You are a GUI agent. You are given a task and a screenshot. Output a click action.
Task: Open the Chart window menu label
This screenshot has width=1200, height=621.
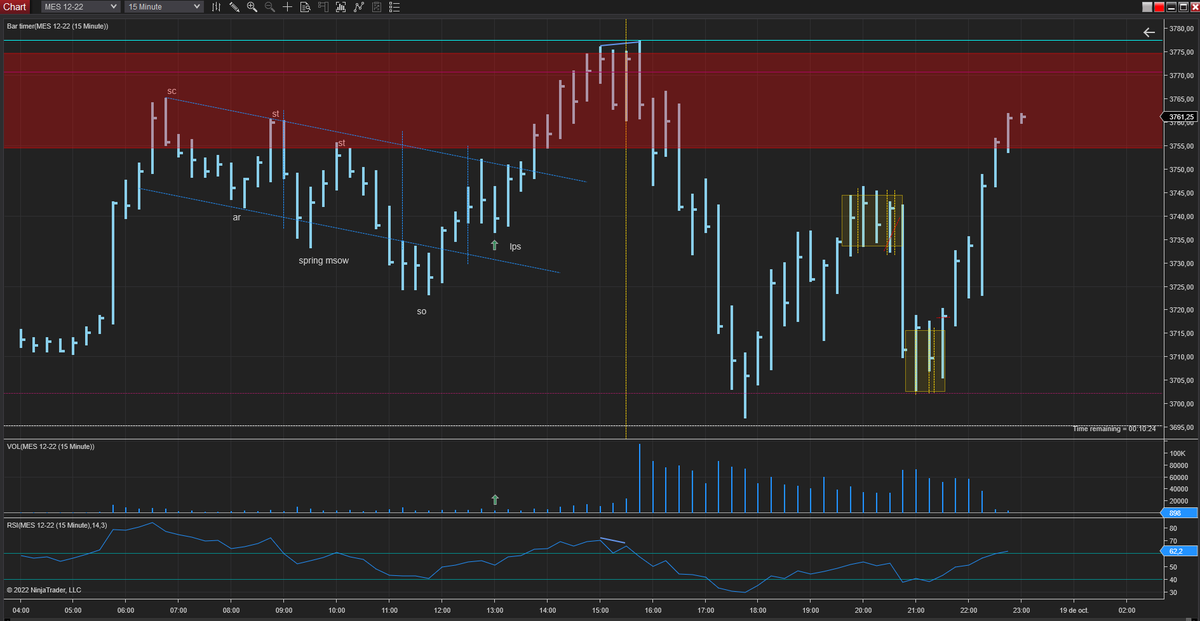15,6
